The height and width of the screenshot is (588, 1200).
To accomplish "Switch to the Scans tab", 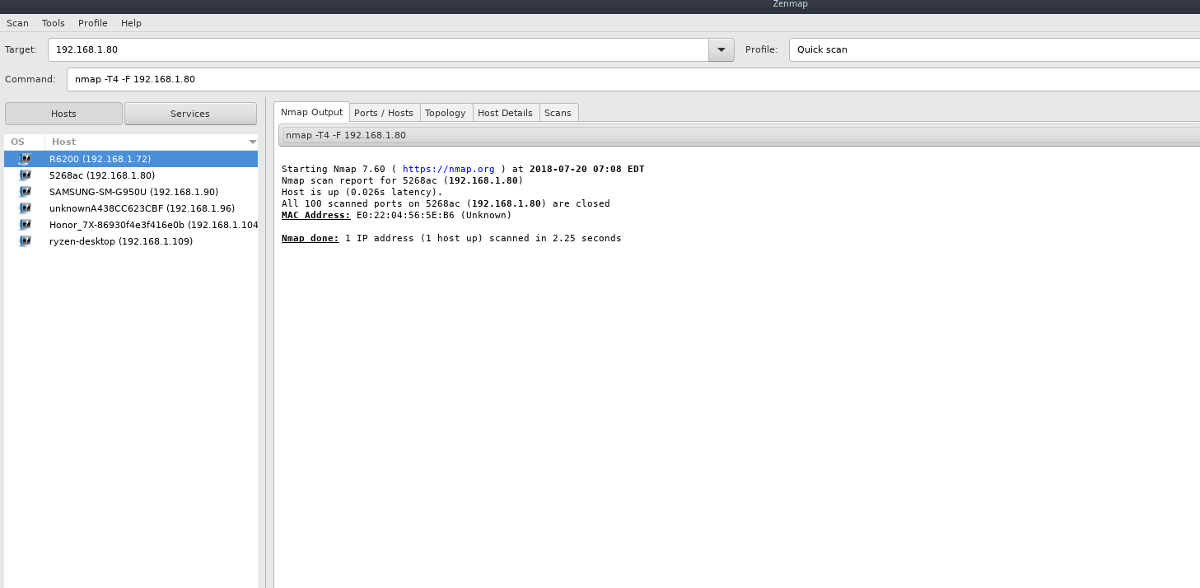I will coord(558,112).
